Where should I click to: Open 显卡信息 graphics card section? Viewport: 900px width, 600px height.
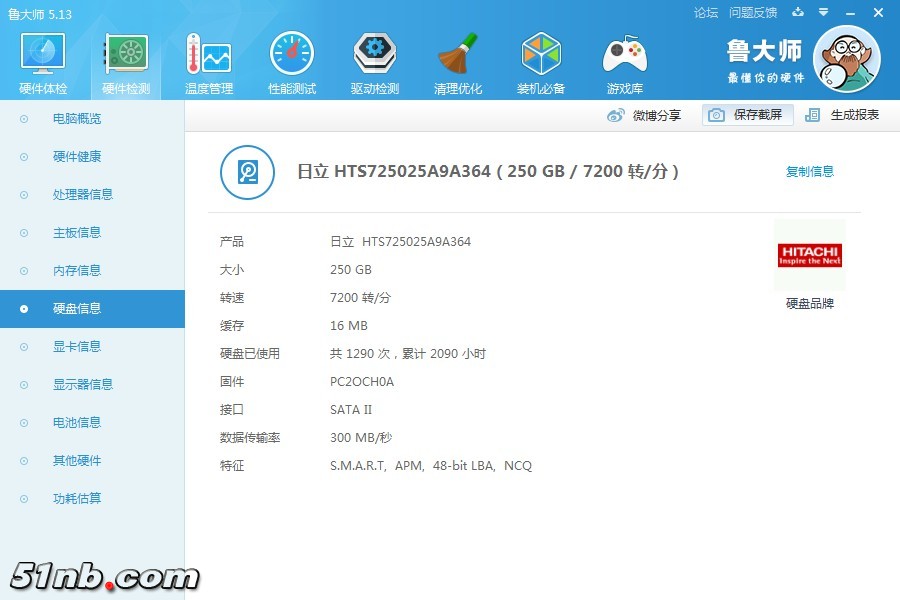77,347
